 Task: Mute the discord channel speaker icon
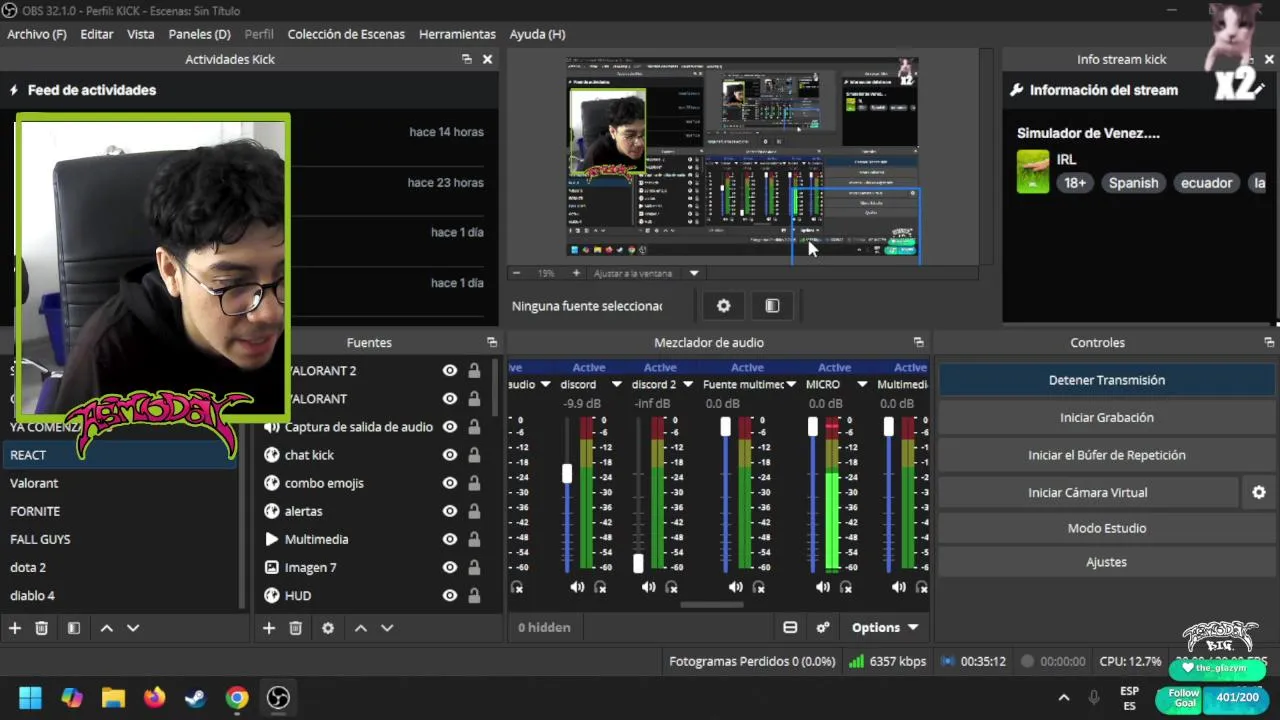click(x=577, y=587)
